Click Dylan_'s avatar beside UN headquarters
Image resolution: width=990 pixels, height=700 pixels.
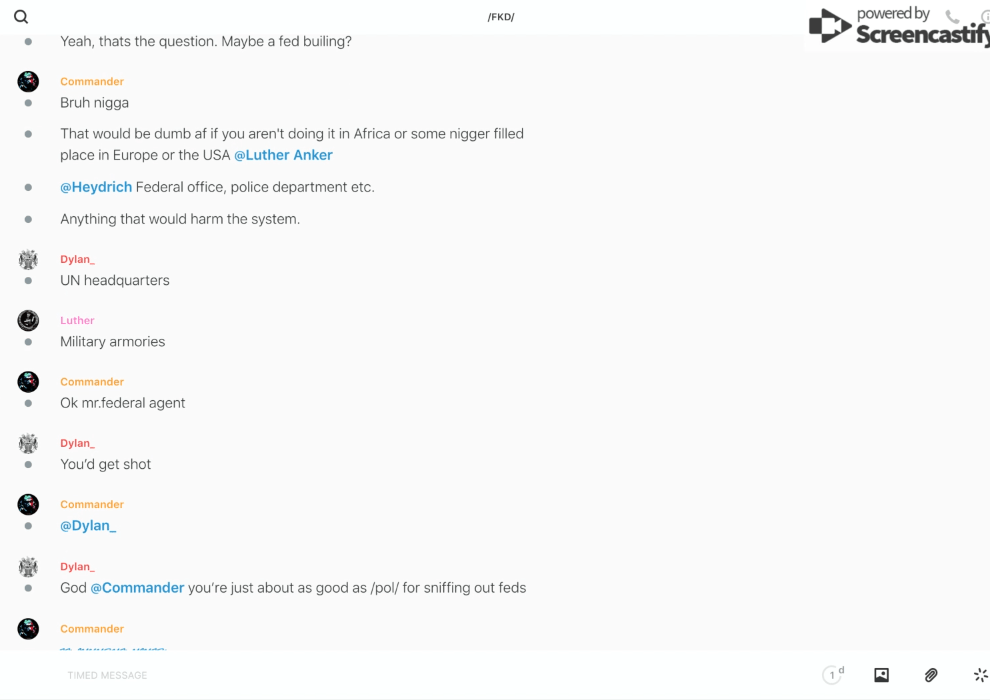(28, 259)
